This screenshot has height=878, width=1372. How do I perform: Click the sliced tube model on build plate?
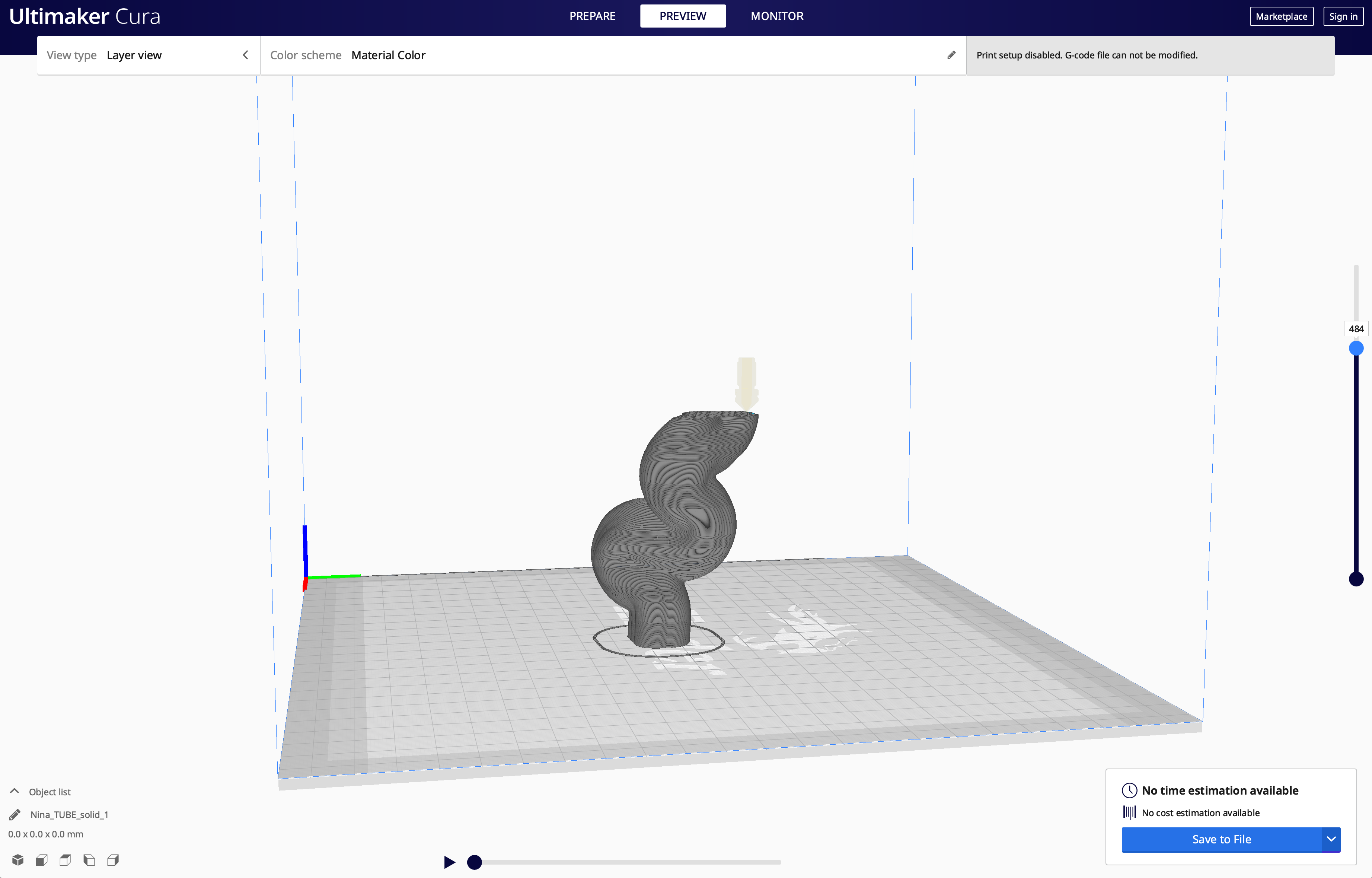[675, 530]
